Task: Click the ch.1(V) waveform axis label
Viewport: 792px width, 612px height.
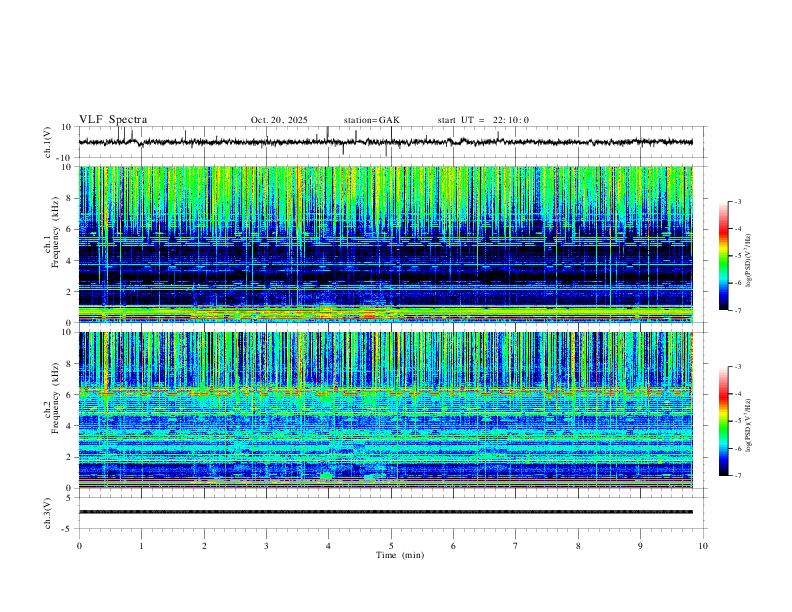Action: click(x=48, y=142)
